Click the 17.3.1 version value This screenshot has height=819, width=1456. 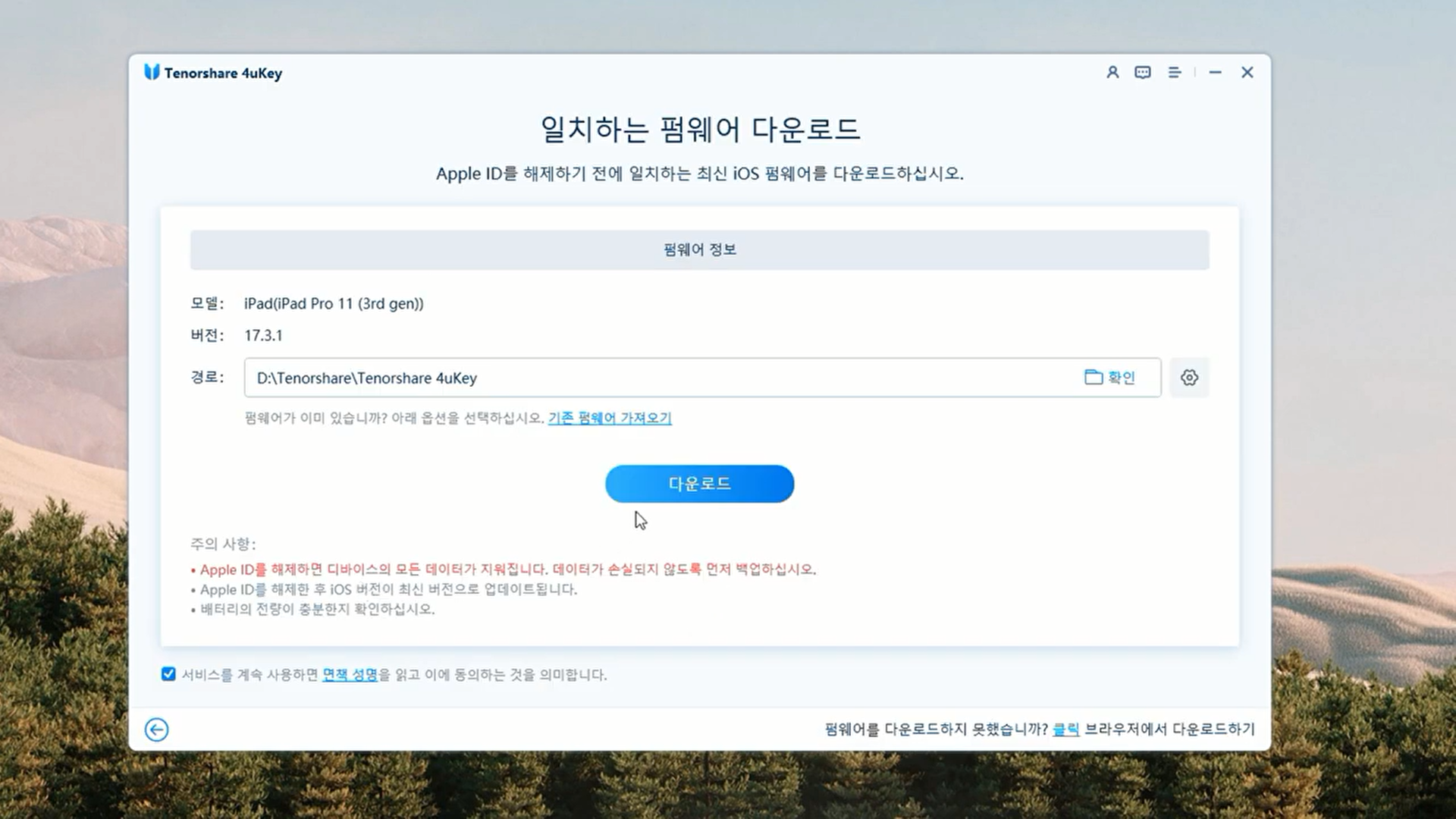(x=263, y=335)
